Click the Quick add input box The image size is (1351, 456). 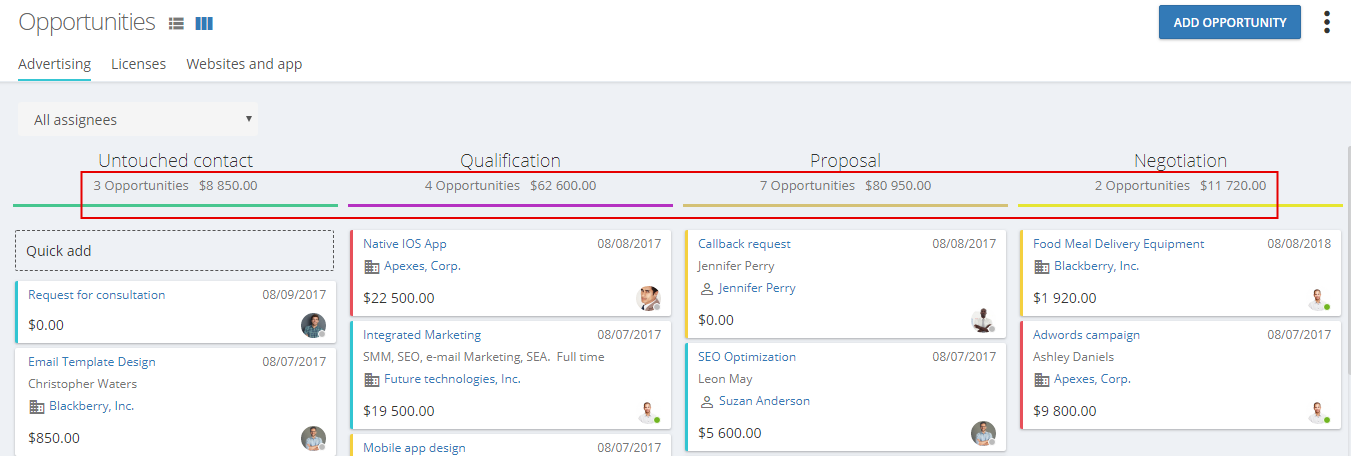(x=174, y=251)
